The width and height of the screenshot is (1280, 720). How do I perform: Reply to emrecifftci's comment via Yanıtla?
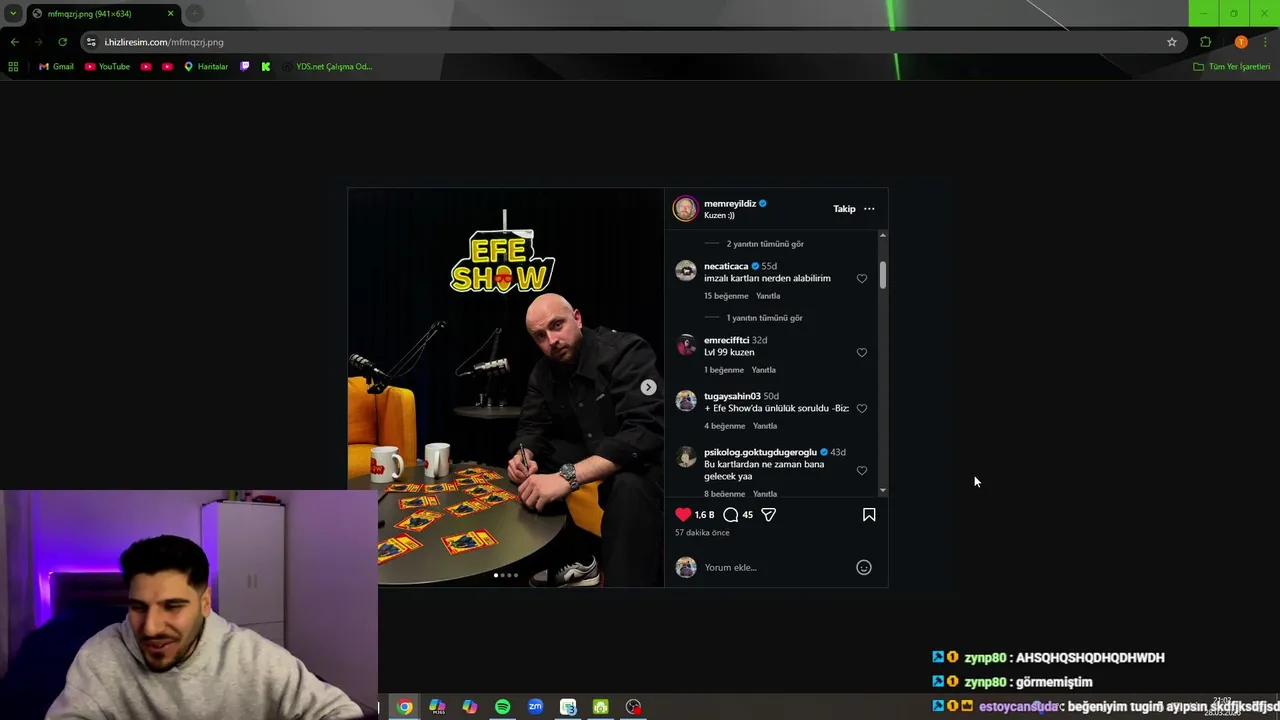[x=763, y=370]
